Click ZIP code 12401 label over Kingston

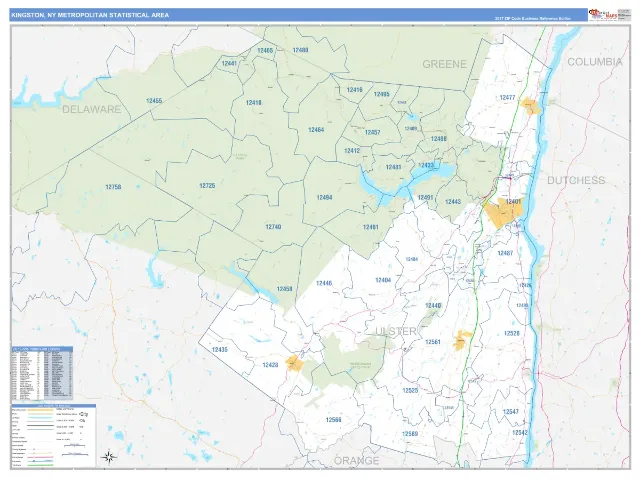tap(513, 202)
